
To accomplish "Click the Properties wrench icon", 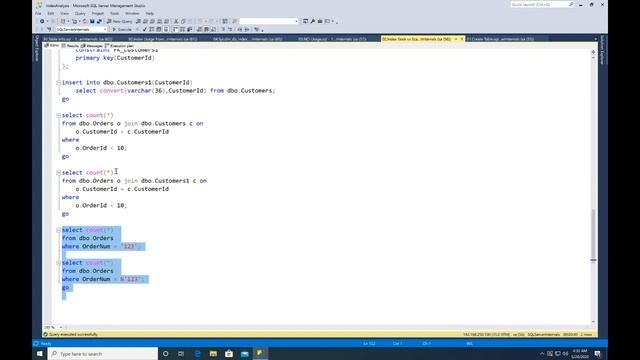I will 313,21.
